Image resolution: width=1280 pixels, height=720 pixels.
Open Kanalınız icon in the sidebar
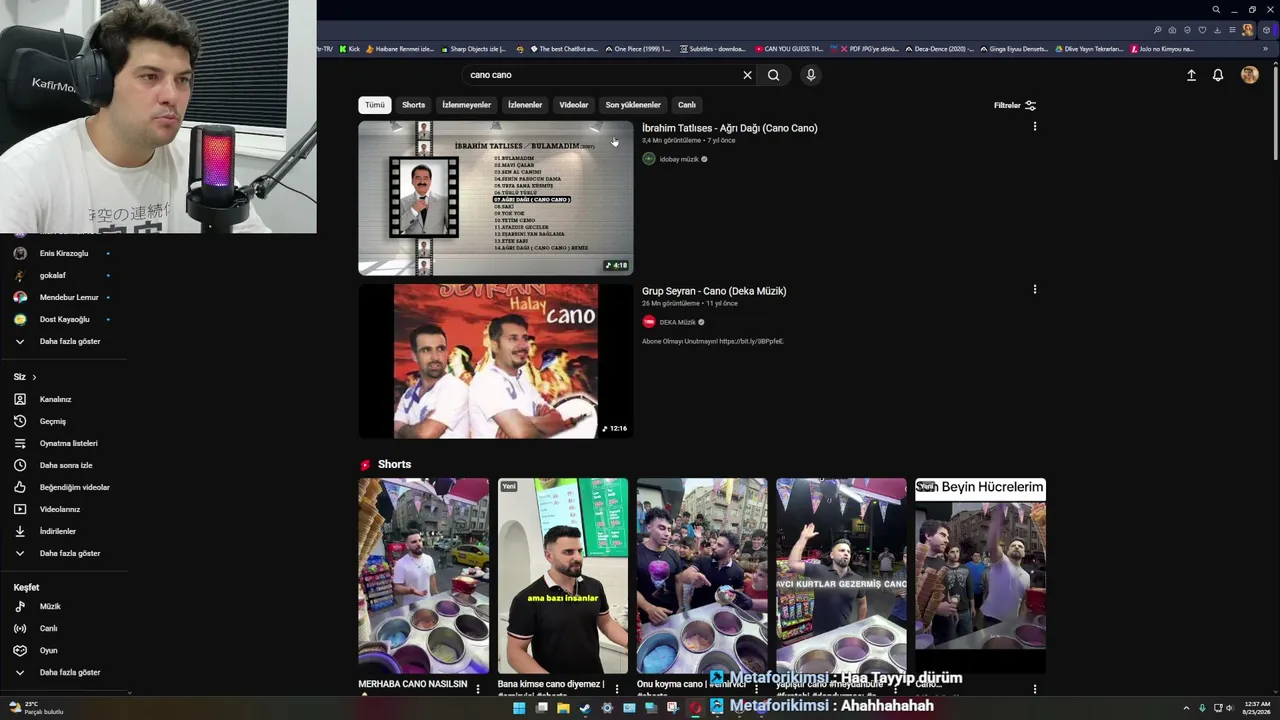pos(20,399)
